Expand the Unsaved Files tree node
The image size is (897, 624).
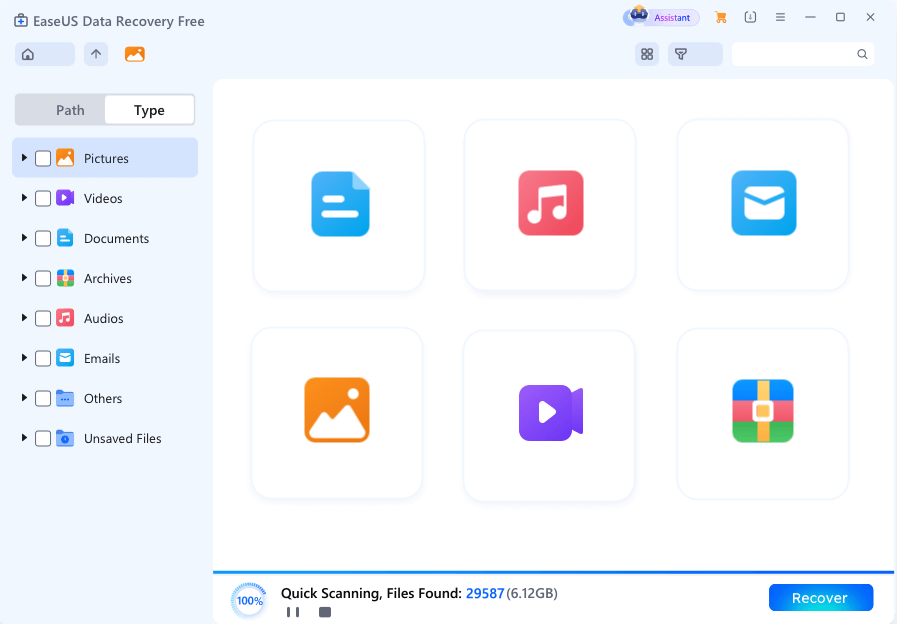click(24, 438)
